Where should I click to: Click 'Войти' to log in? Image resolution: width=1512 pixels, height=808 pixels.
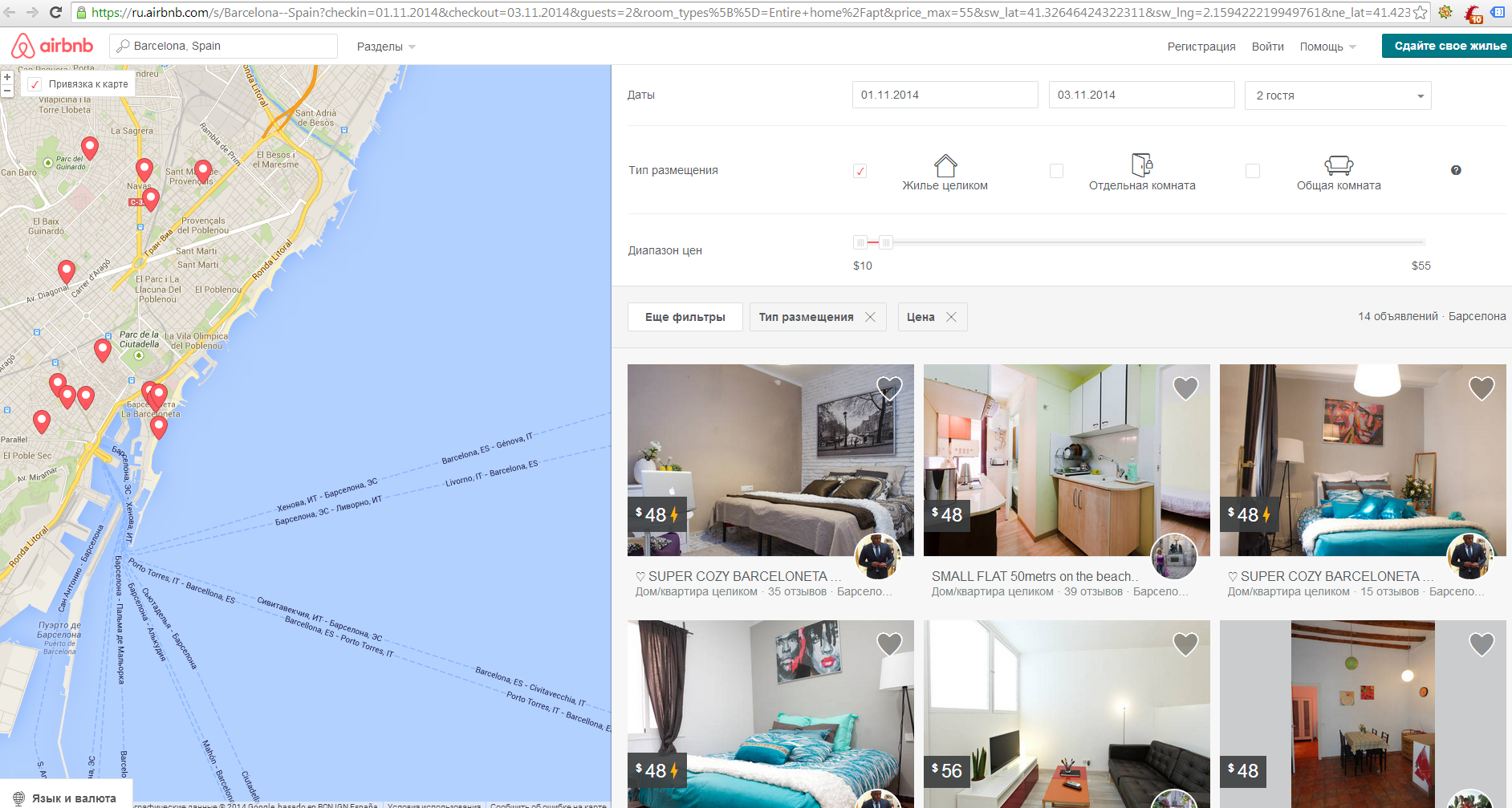click(x=1268, y=47)
